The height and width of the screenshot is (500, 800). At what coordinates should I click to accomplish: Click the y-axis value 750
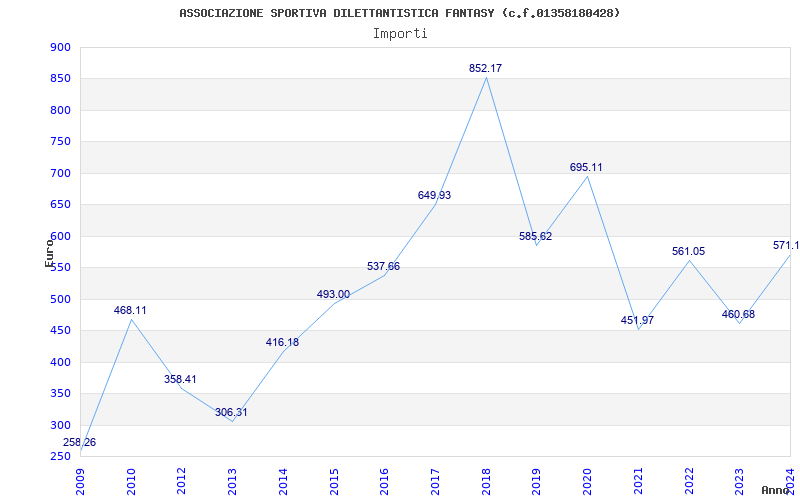60,142
